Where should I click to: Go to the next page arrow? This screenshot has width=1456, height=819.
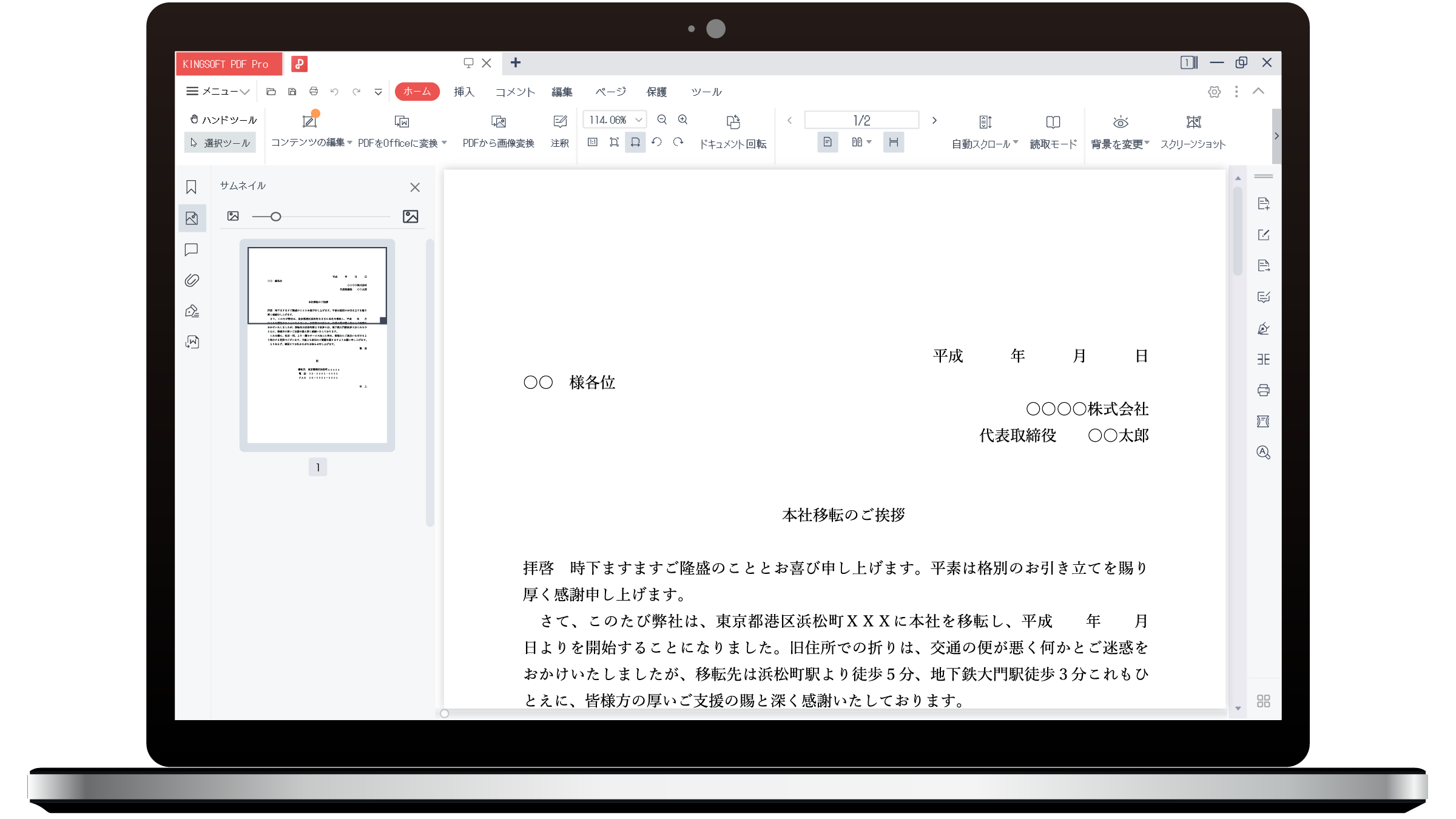click(x=934, y=120)
